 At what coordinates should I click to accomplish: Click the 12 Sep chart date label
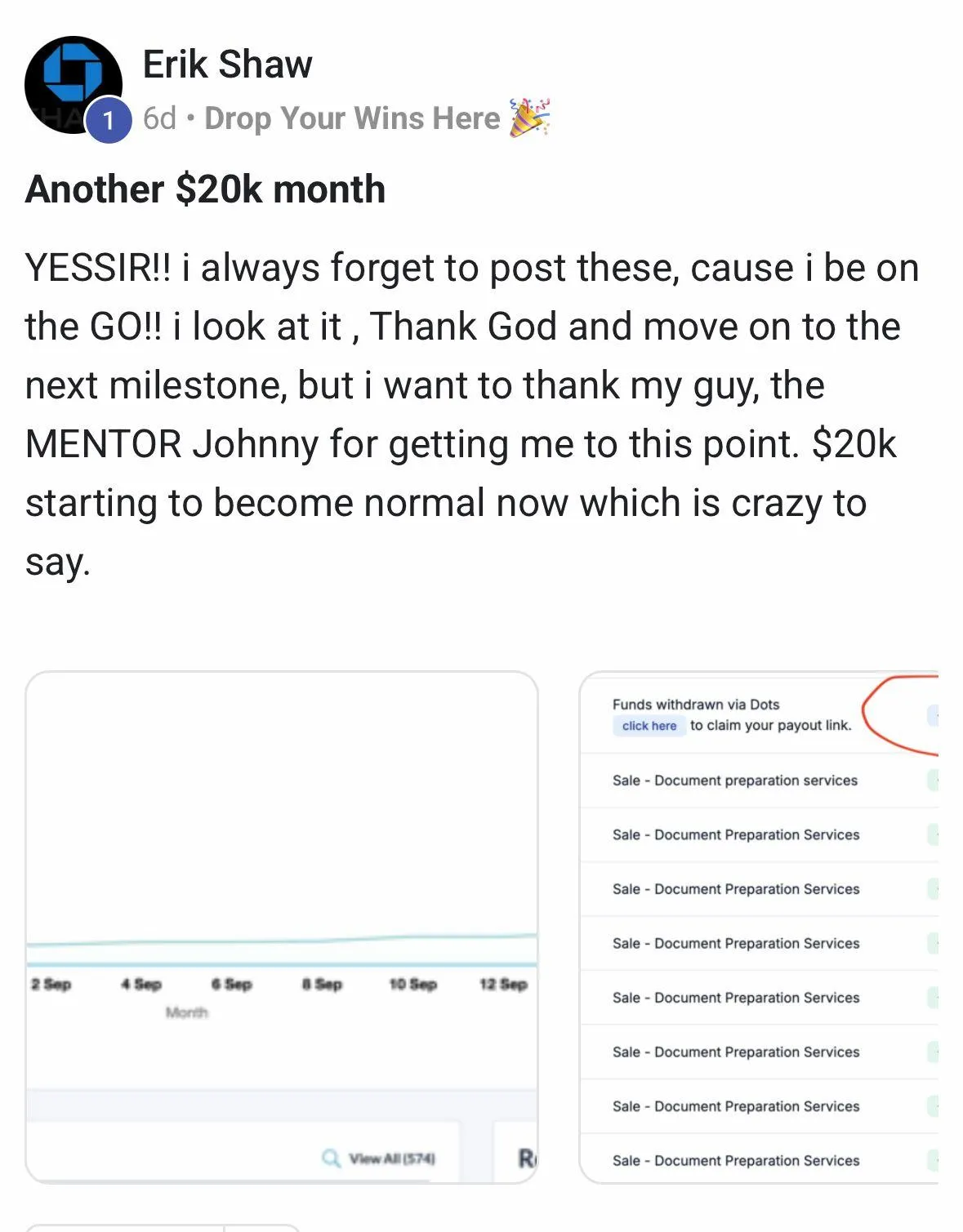pyautogui.click(x=503, y=985)
